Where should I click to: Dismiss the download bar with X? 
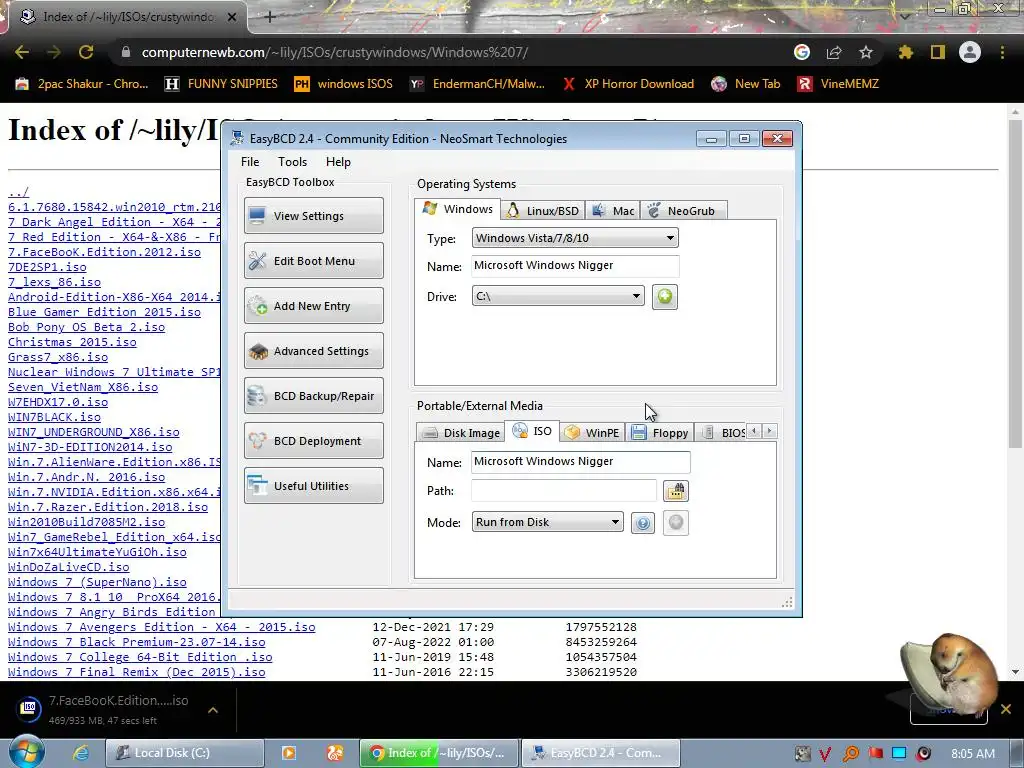click(1006, 709)
